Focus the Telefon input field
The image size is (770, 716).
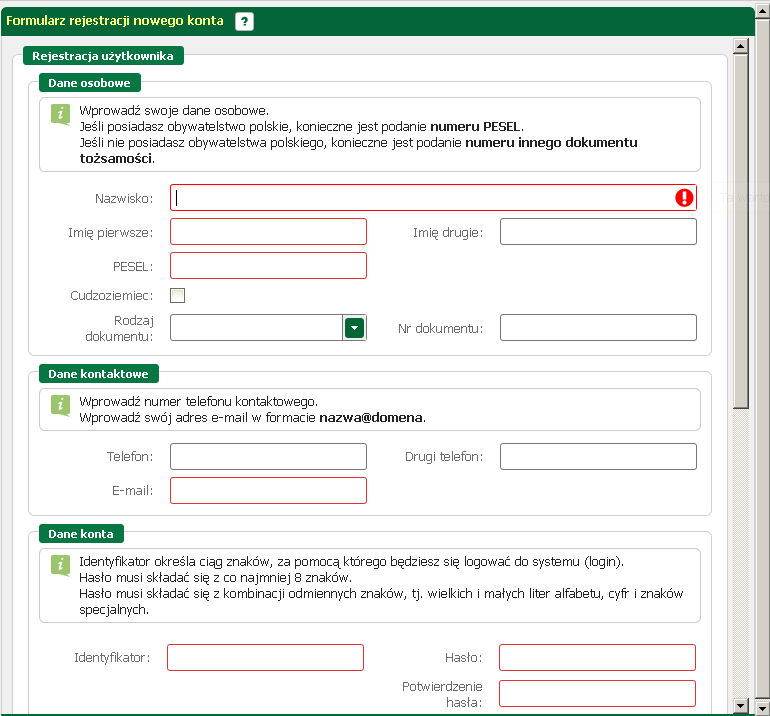coord(268,457)
